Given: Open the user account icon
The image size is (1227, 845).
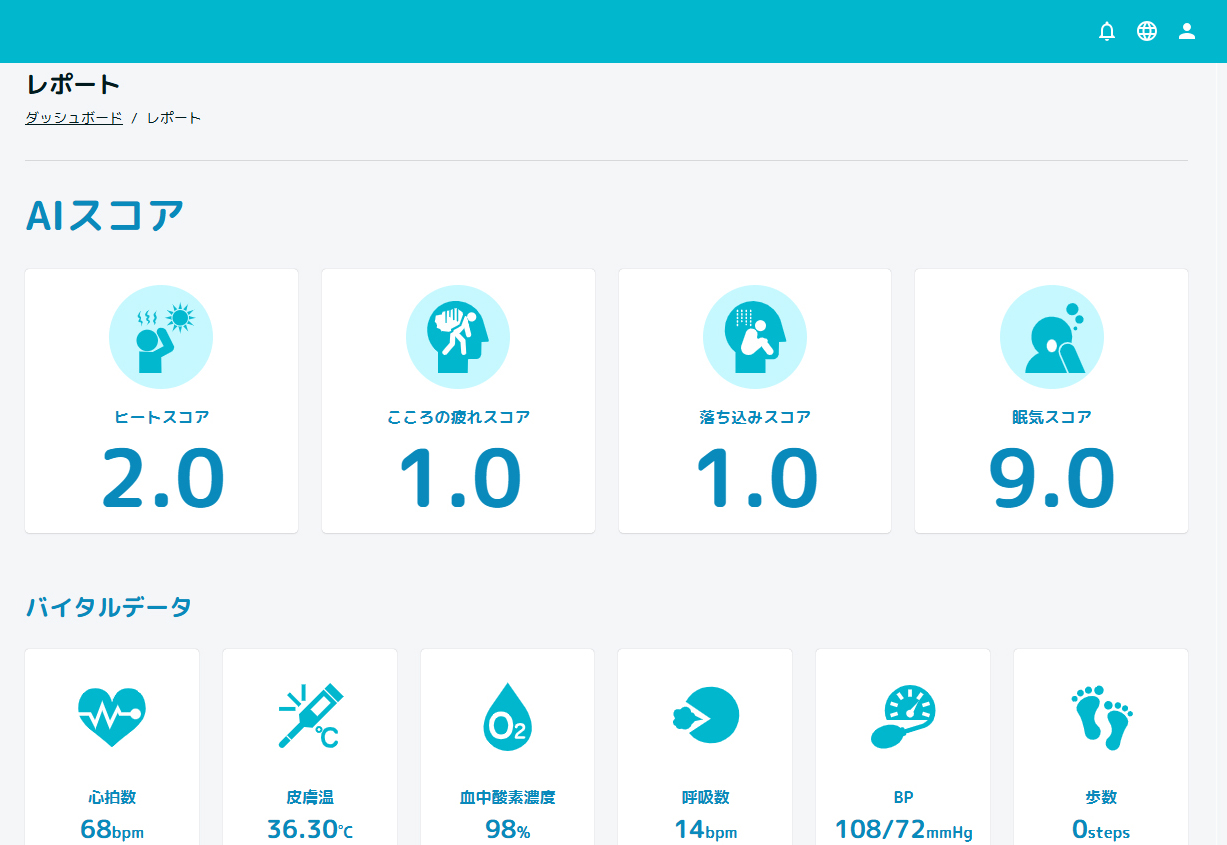Looking at the screenshot, I should [1187, 31].
